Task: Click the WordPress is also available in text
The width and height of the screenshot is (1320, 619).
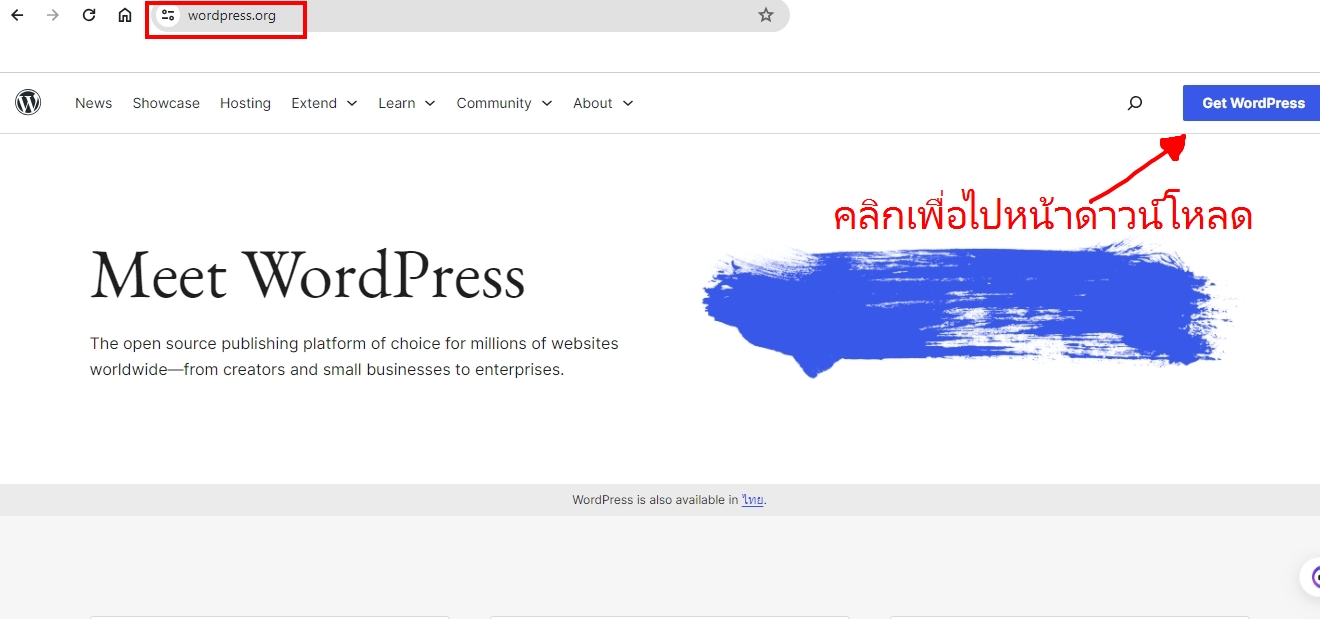Action: (655, 500)
